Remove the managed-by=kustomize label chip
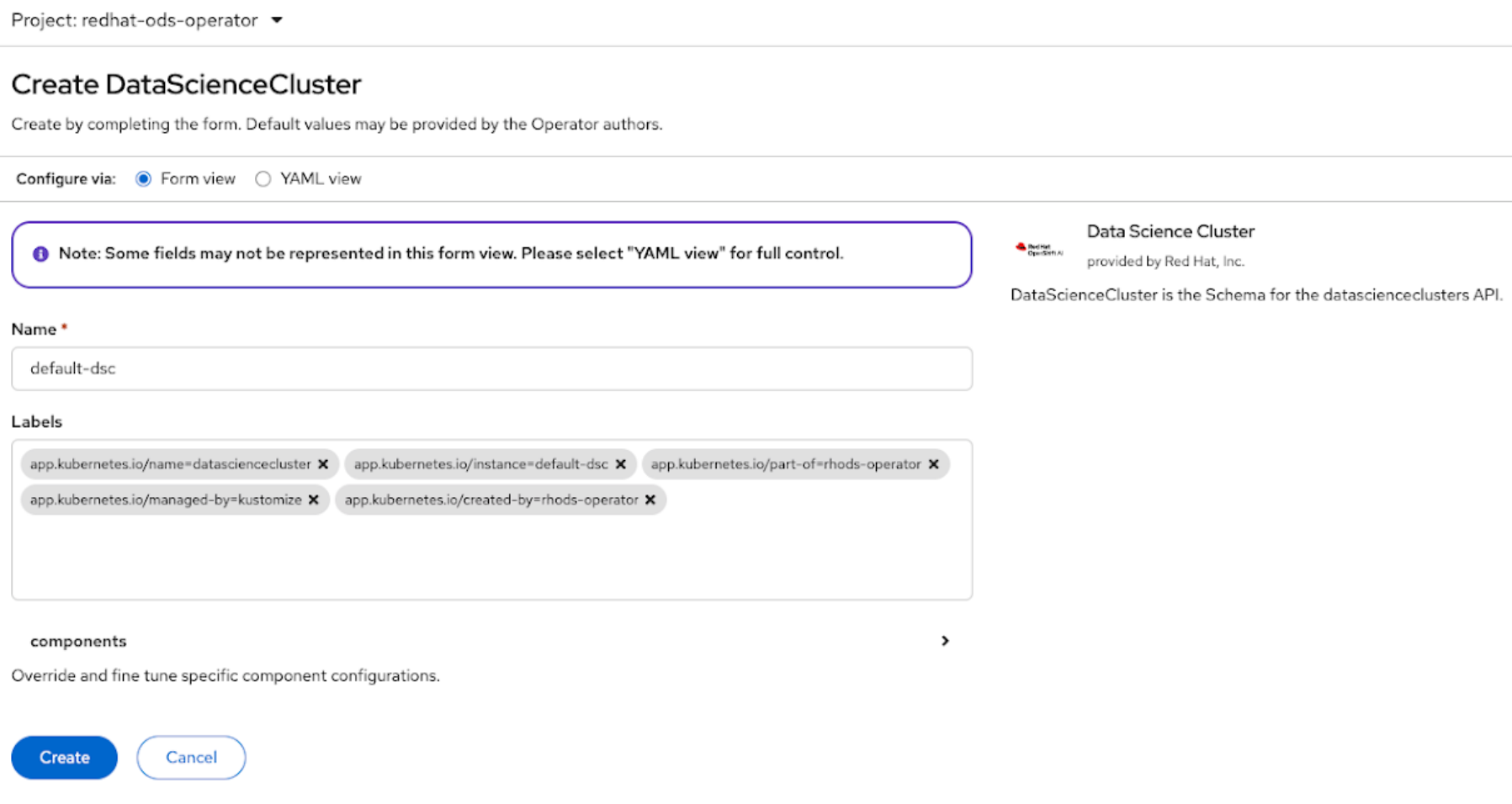This screenshot has height=804, width=1512. [x=313, y=500]
